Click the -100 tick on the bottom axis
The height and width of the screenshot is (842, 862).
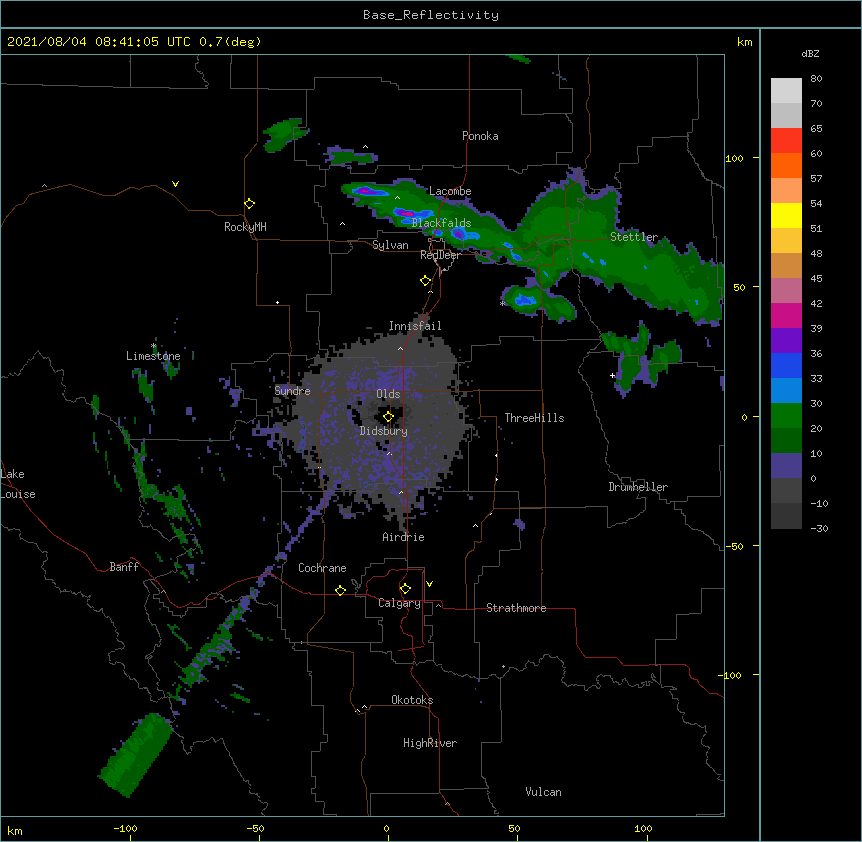tap(125, 828)
